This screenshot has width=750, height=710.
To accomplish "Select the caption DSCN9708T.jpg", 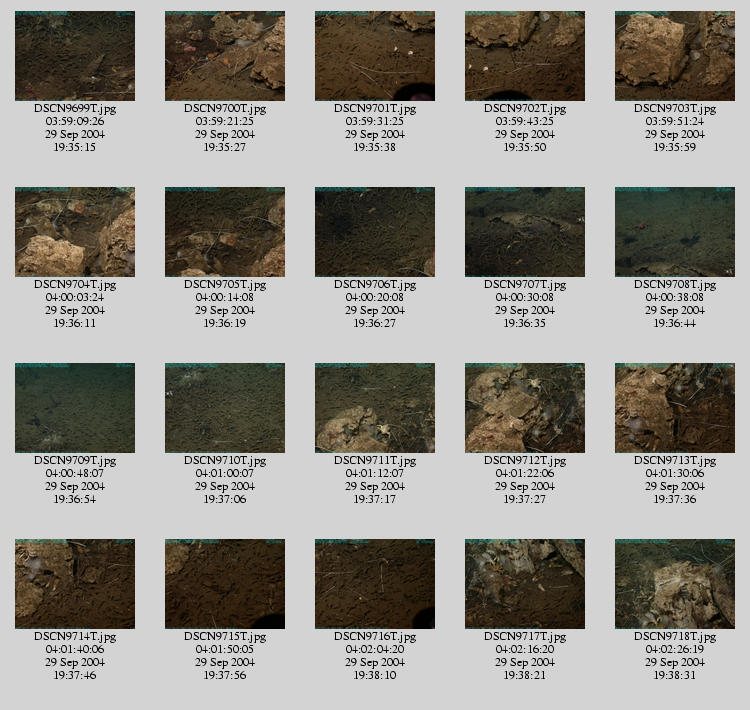I will [x=675, y=285].
